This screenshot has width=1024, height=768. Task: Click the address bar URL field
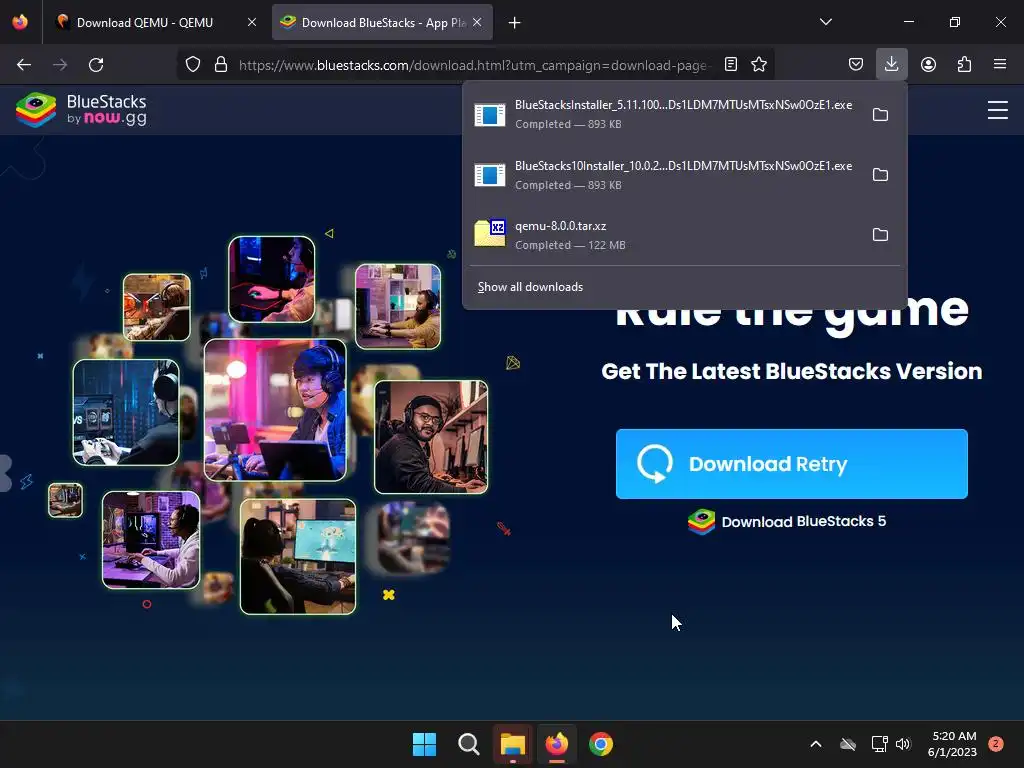pyautogui.click(x=473, y=65)
